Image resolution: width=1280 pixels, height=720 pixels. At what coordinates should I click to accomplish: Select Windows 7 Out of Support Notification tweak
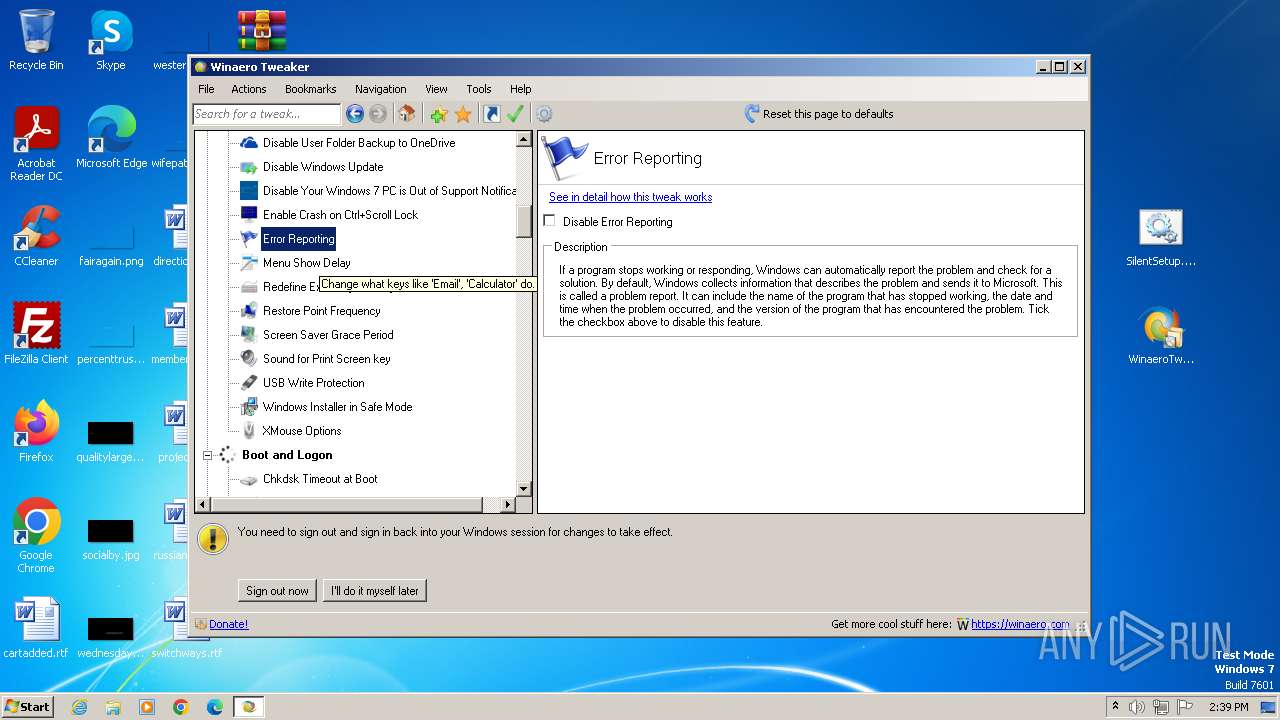(x=389, y=191)
